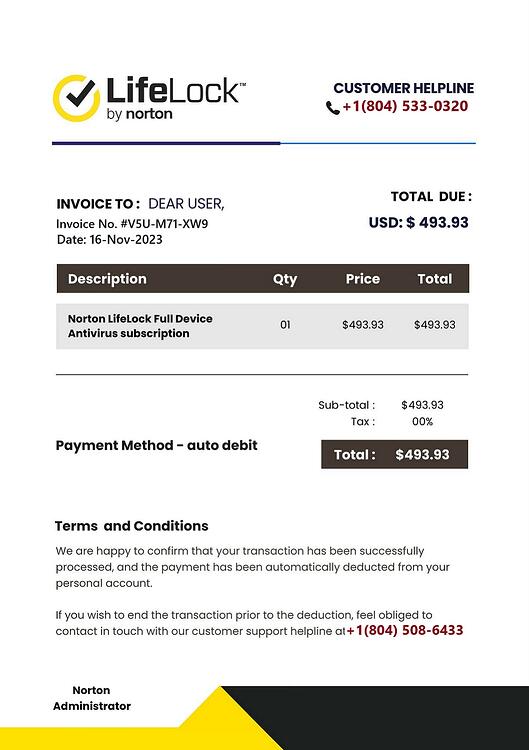The image size is (529, 750).
Task: Click the CUSTOMER HELPLINE heading
Action: point(404,88)
